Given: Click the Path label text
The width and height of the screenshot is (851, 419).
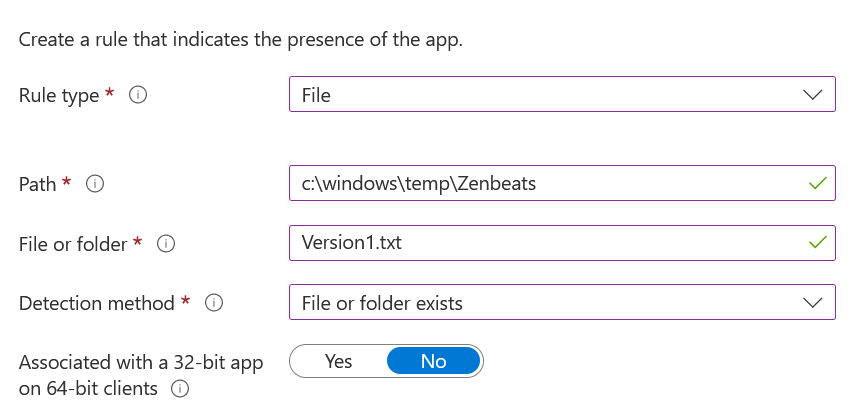Looking at the screenshot, I should [39, 184].
